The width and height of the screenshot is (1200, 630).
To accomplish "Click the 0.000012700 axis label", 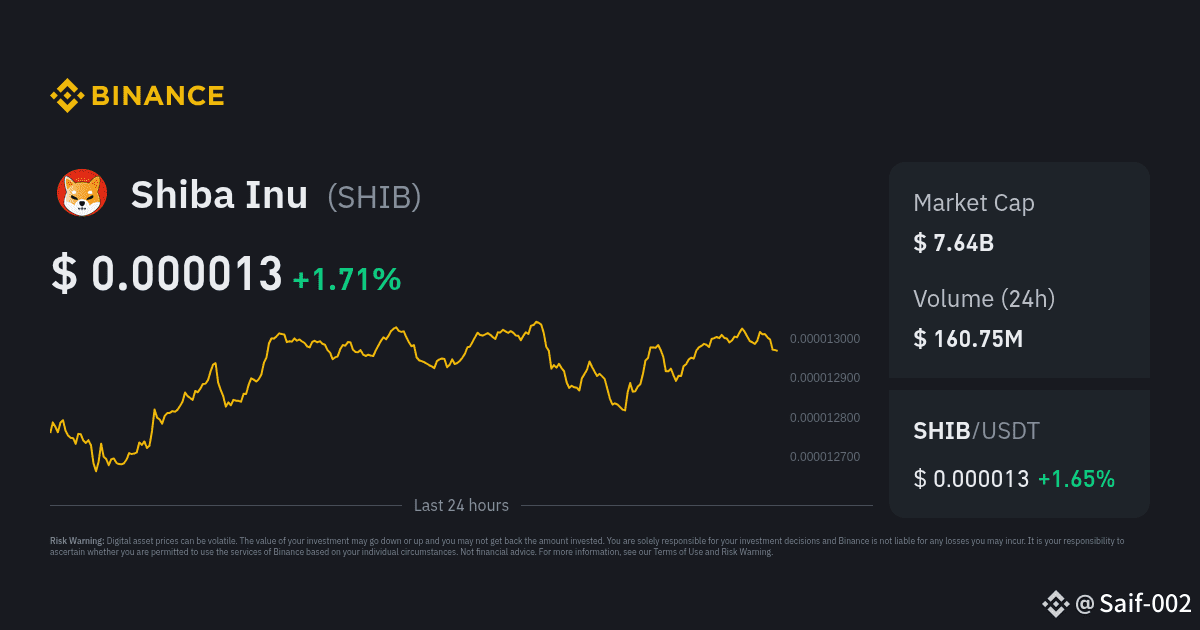I will pyautogui.click(x=825, y=457).
